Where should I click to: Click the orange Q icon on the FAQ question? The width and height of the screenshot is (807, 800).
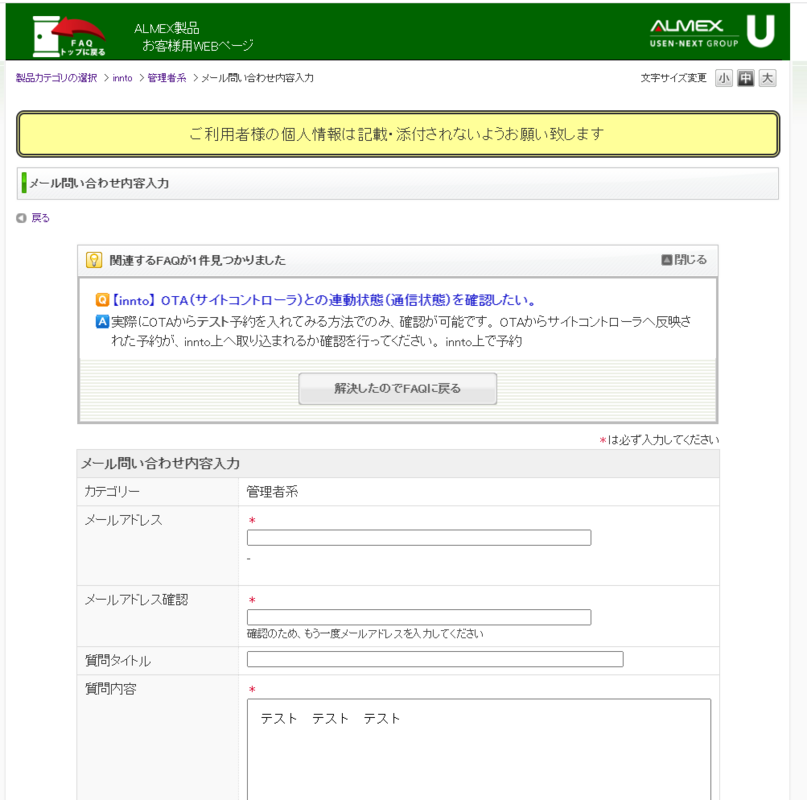click(101, 300)
